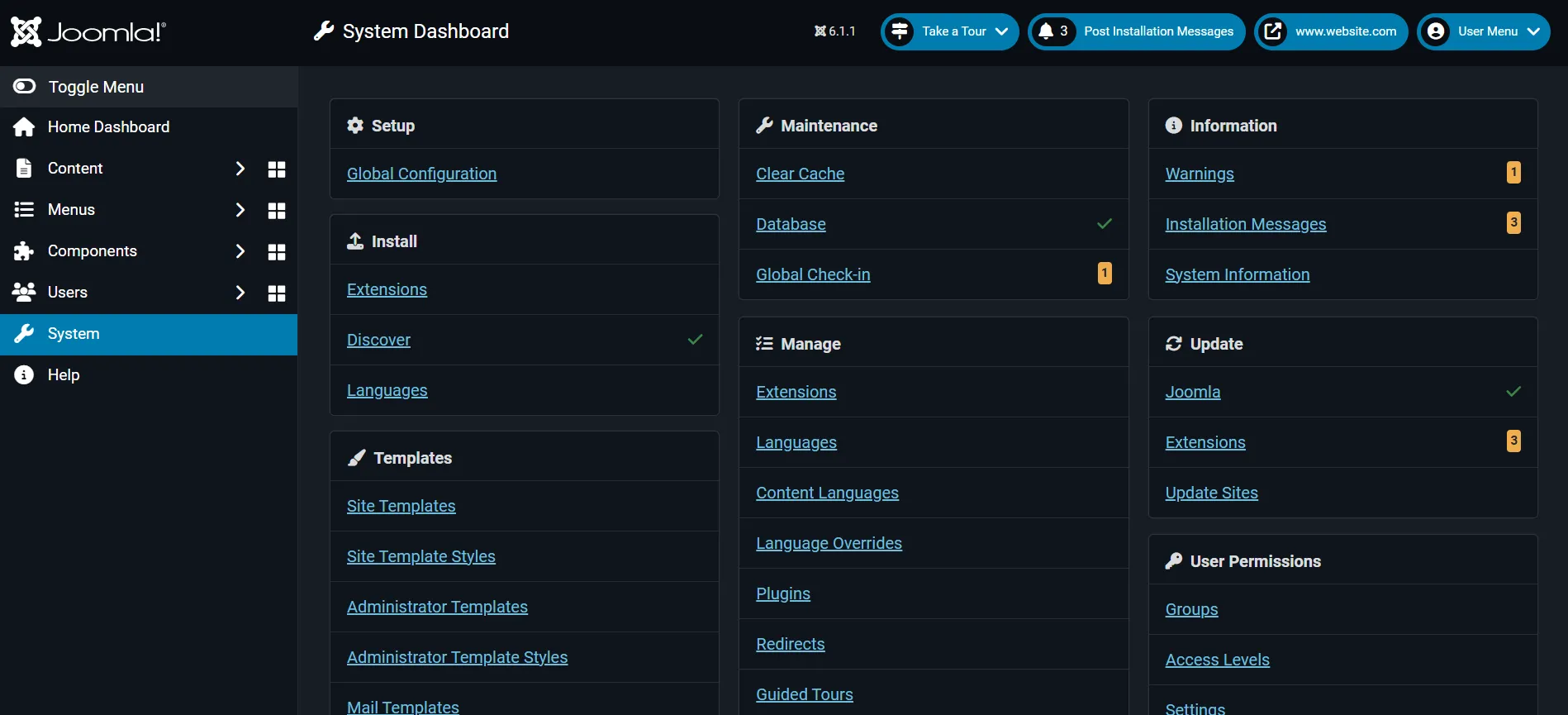Open the Users dashboard grid icon
Viewport: 1568px width, 715px height.
click(277, 293)
